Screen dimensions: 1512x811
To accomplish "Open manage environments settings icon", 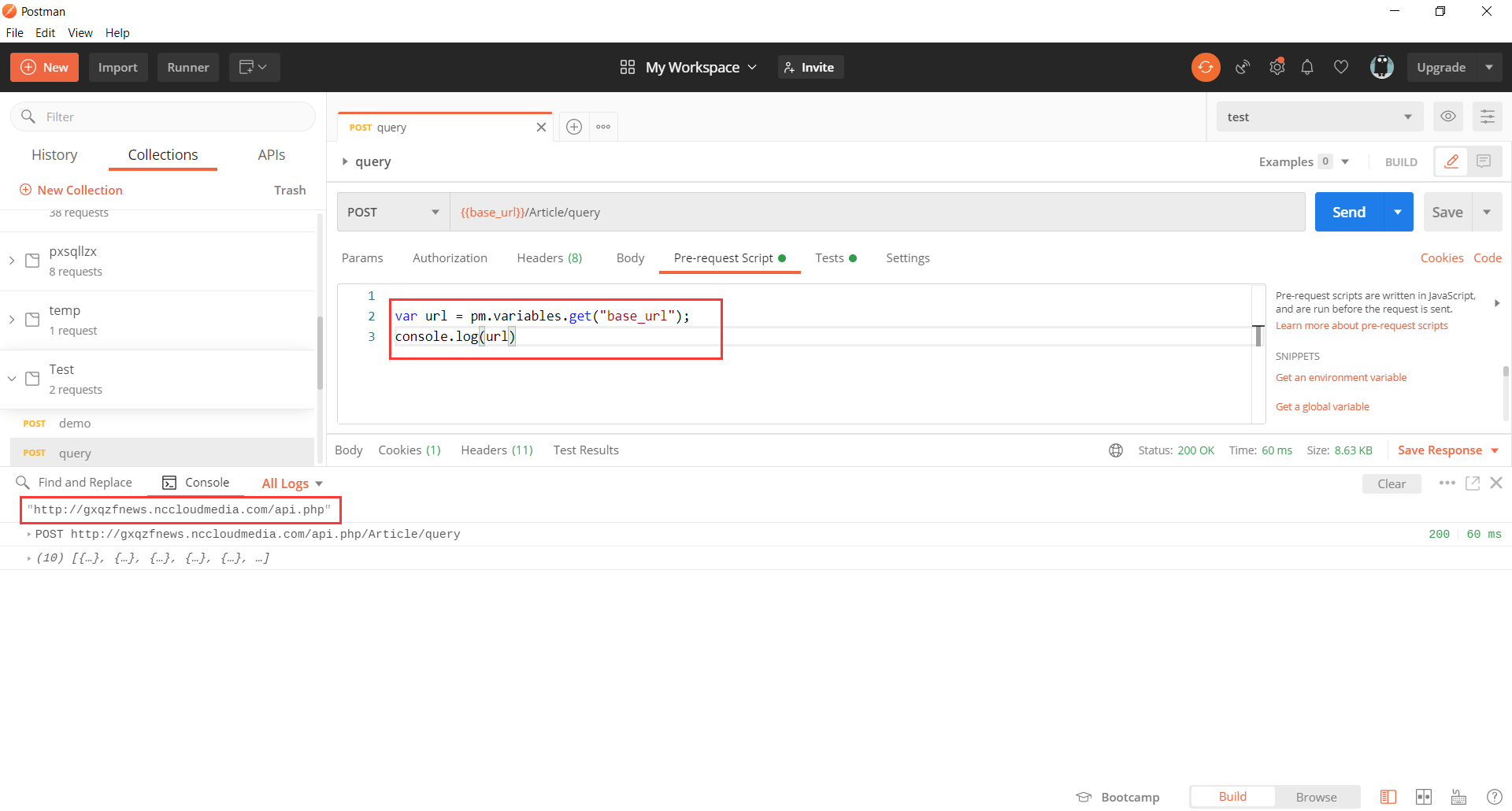I will pyautogui.click(x=1488, y=117).
